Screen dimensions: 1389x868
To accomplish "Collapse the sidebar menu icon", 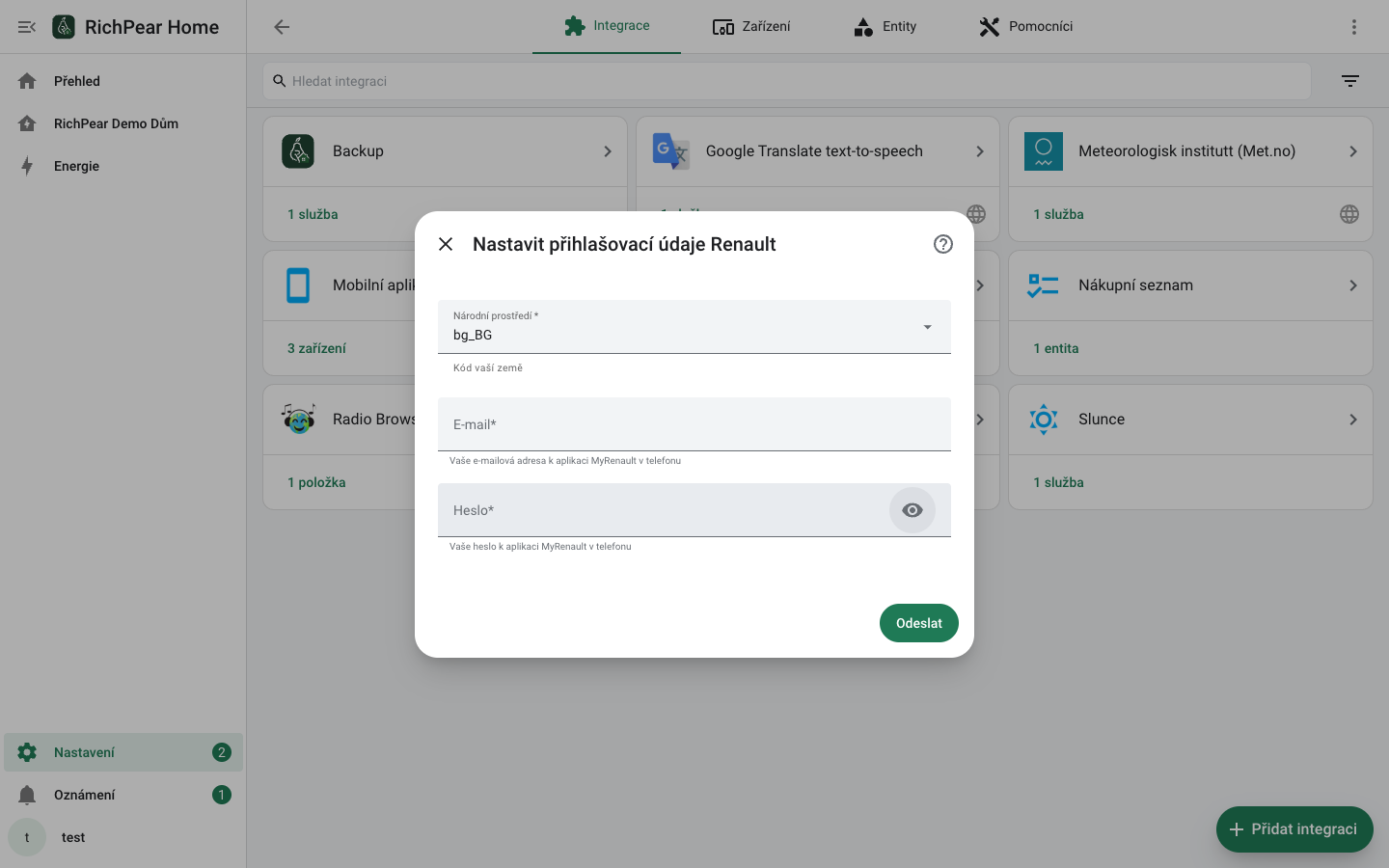I will coord(27,27).
